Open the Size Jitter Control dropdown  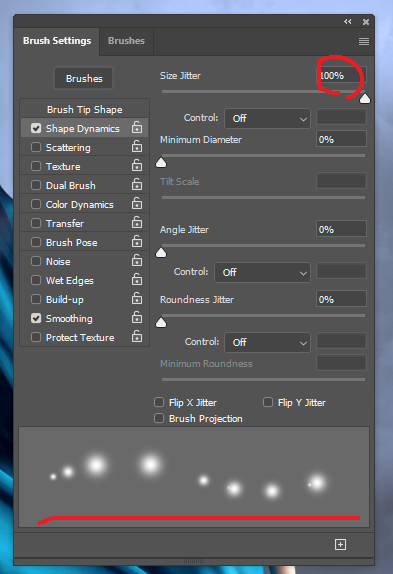[x=267, y=118]
